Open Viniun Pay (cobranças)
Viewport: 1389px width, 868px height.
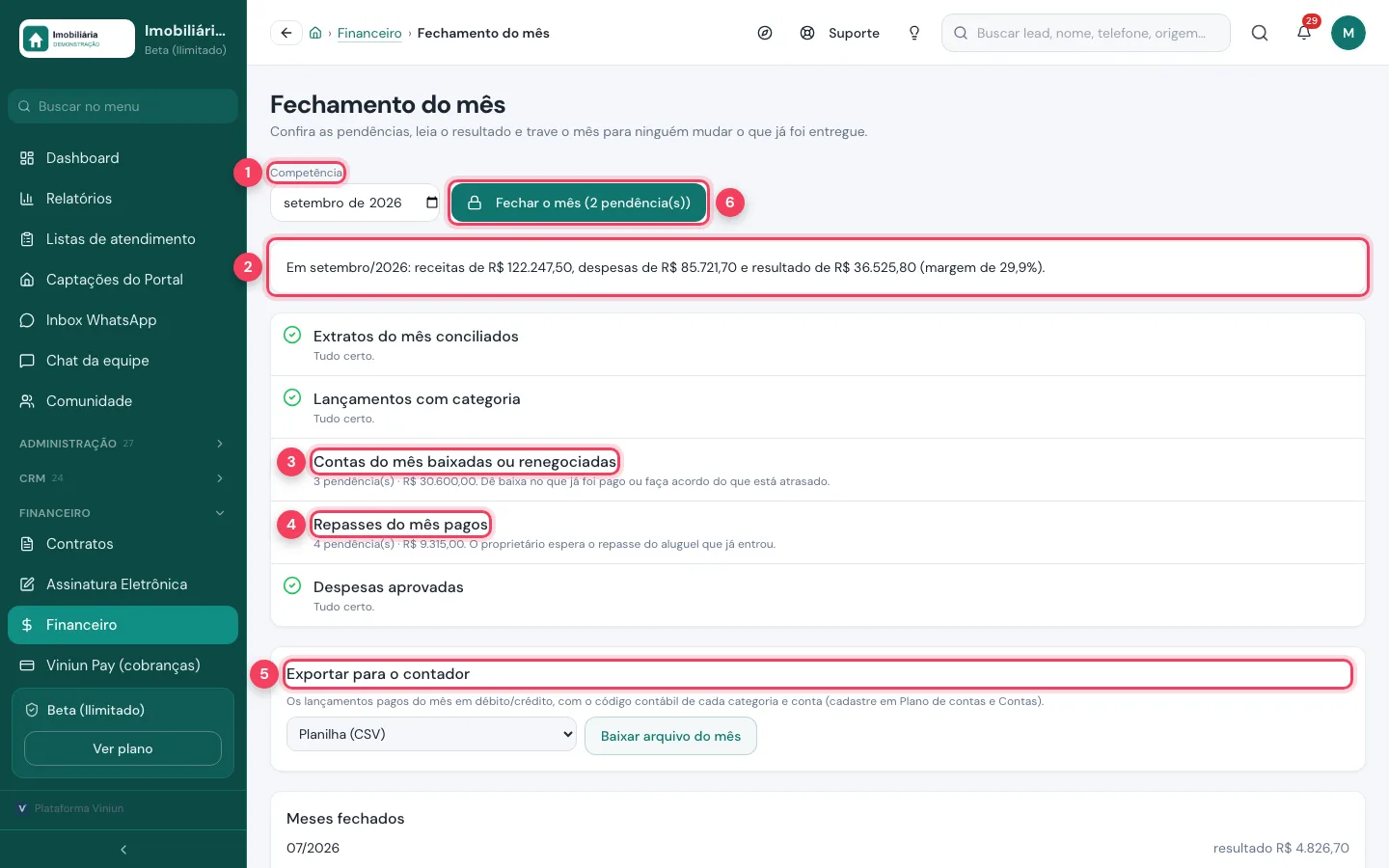123,665
